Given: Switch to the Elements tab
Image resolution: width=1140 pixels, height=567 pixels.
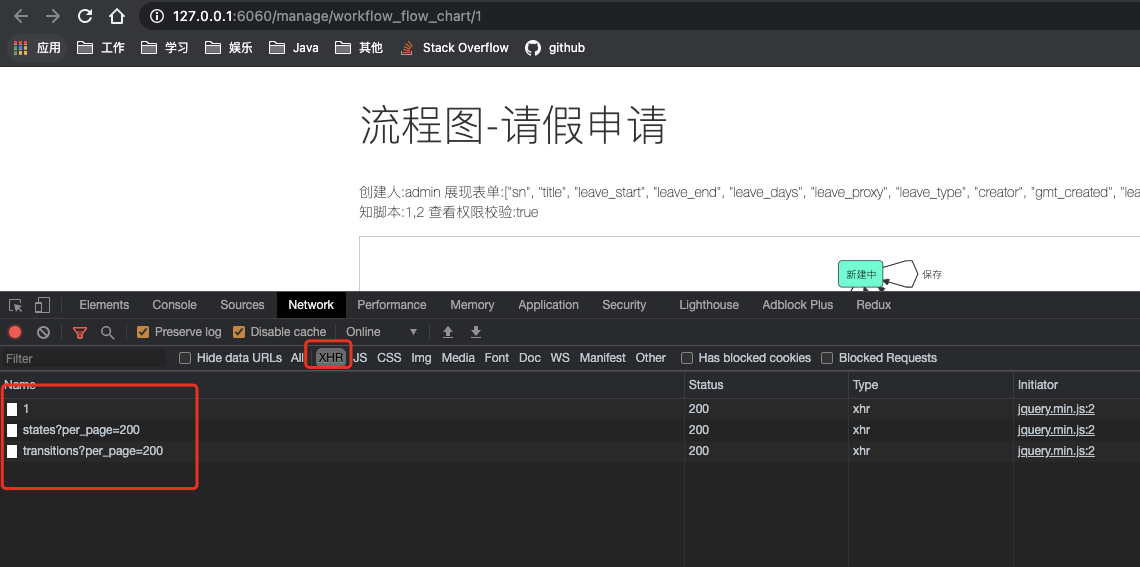Looking at the screenshot, I should pyautogui.click(x=104, y=305).
